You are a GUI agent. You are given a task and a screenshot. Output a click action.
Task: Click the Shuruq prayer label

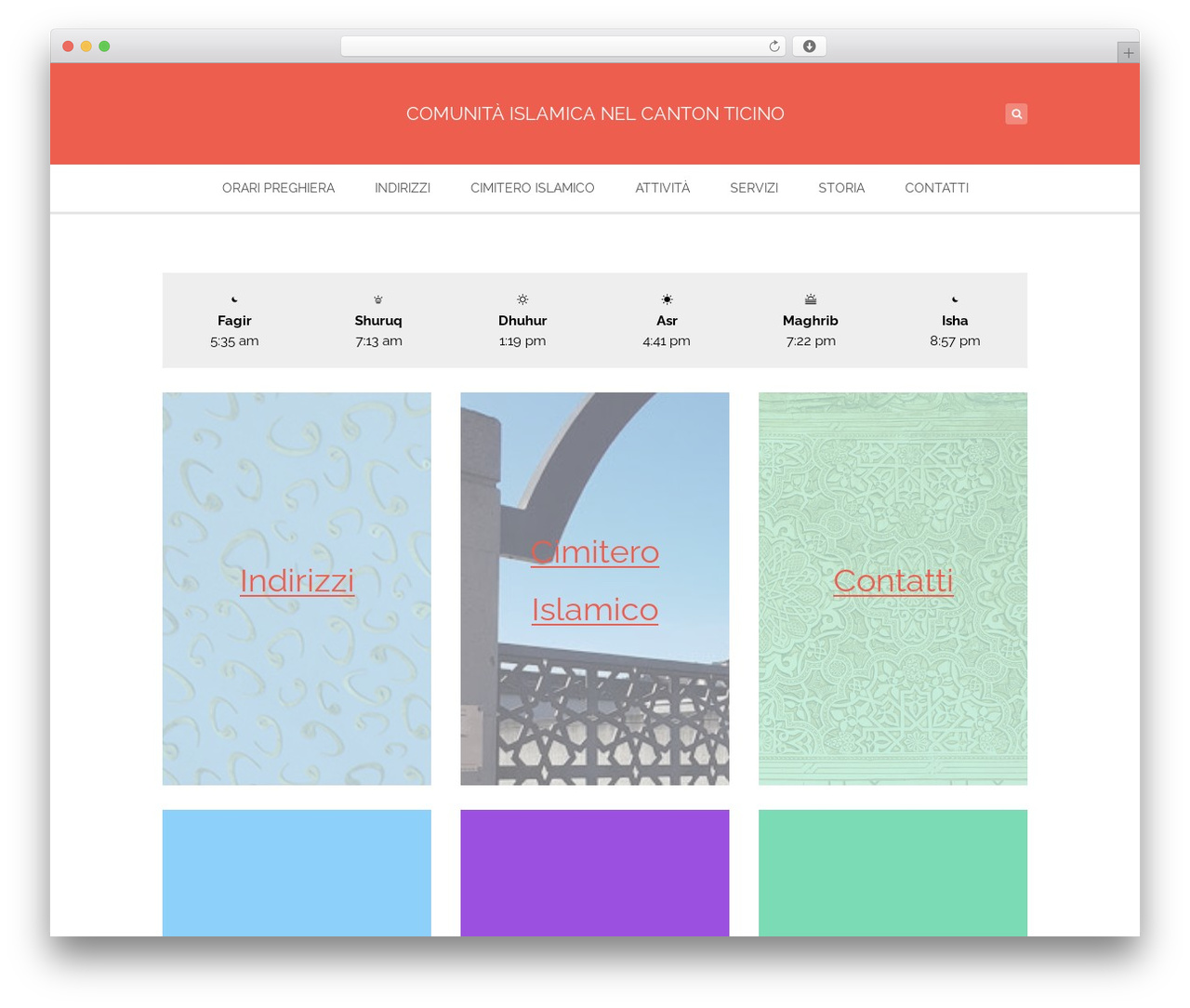[x=378, y=321]
